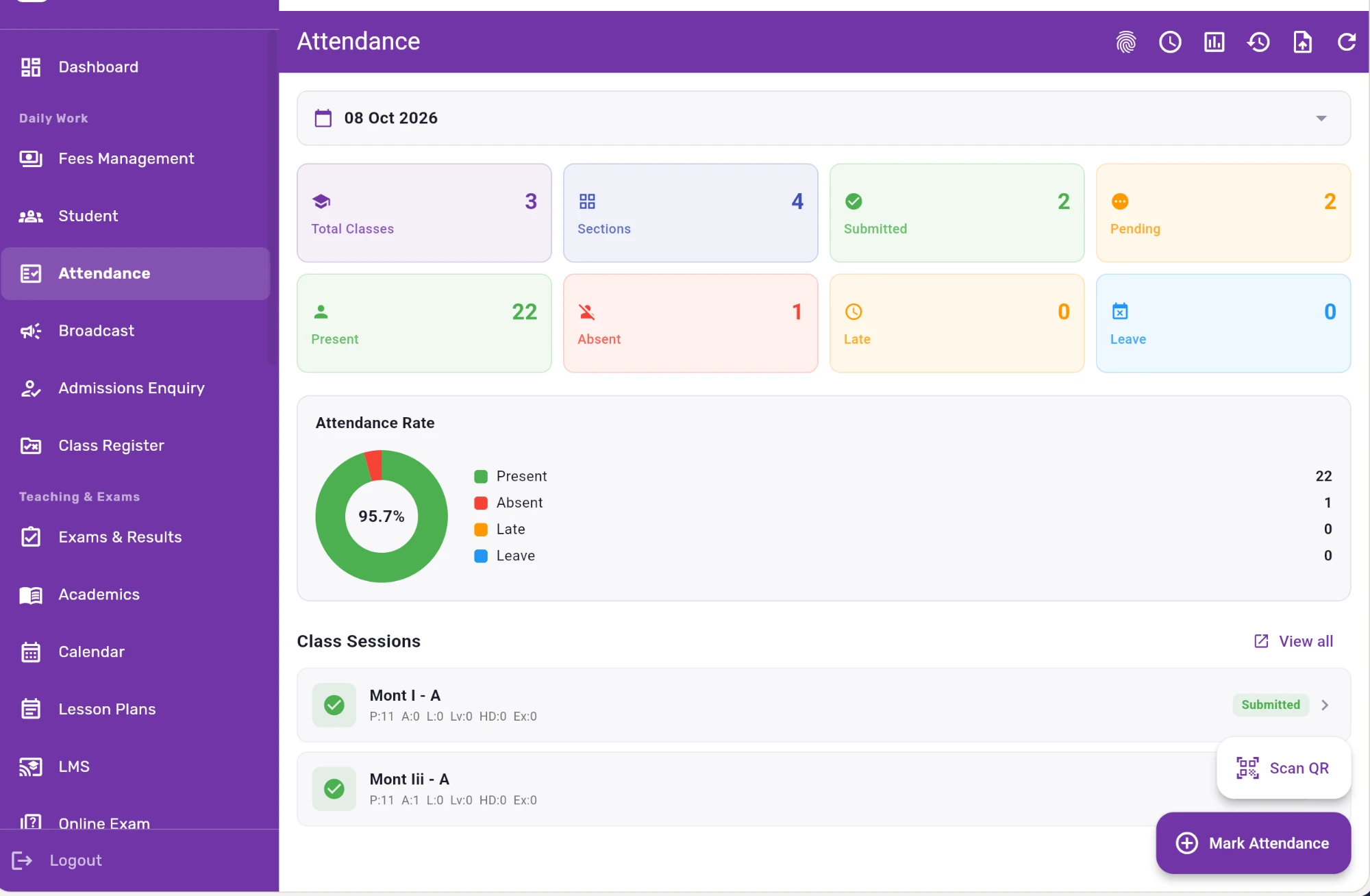Click the 95.7% donut chart
The width and height of the screenshot is (1370, 896).
pos(382,517)
